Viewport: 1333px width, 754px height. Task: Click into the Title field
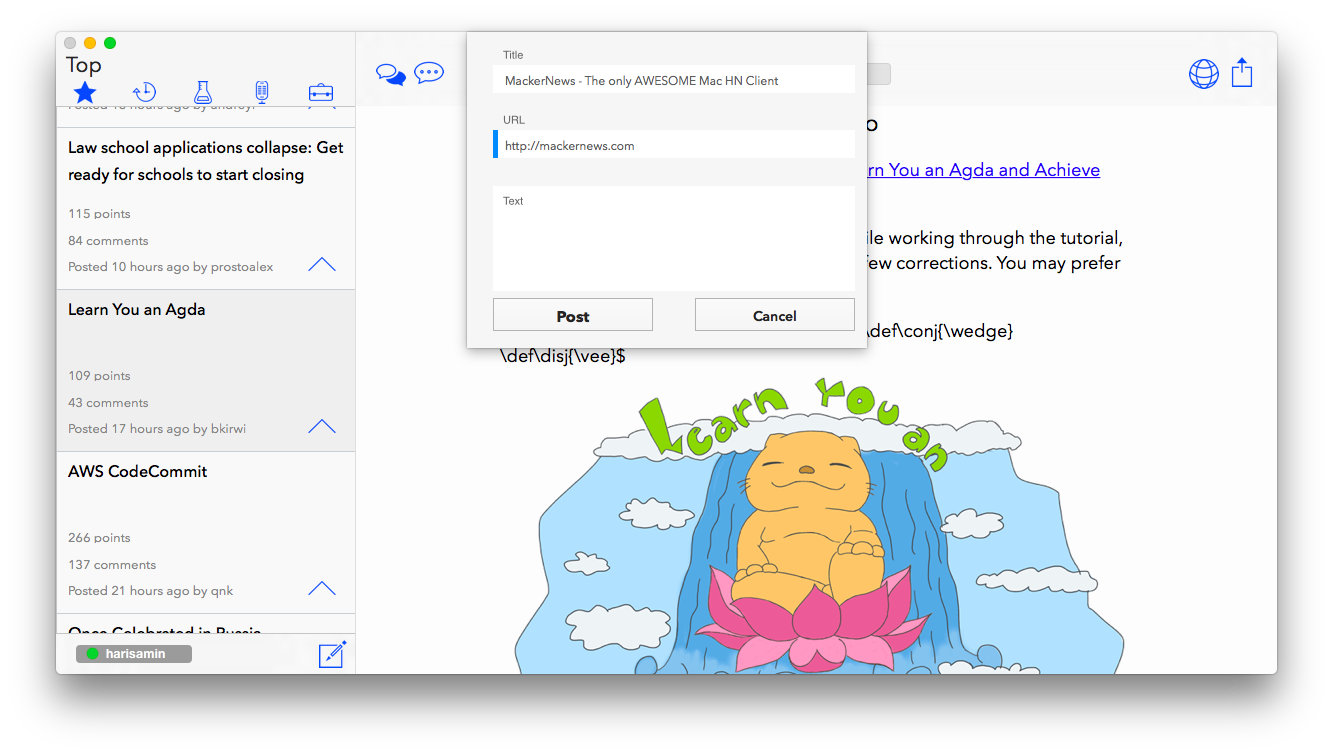click(673, 80)
